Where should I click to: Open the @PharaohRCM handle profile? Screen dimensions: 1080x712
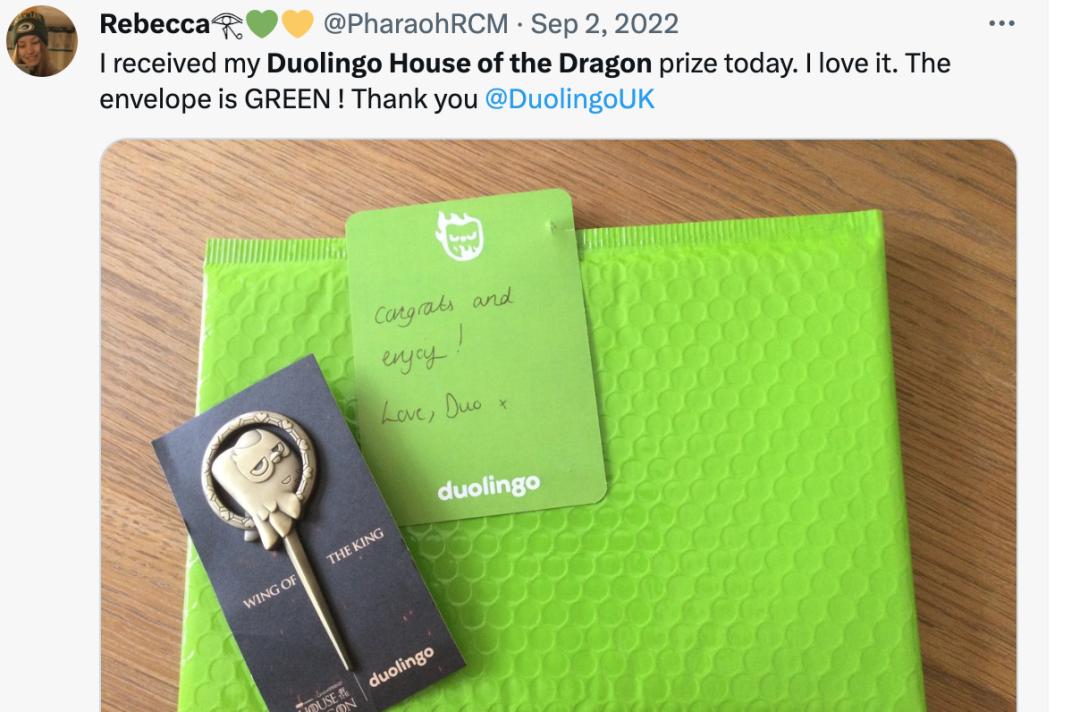415,24
